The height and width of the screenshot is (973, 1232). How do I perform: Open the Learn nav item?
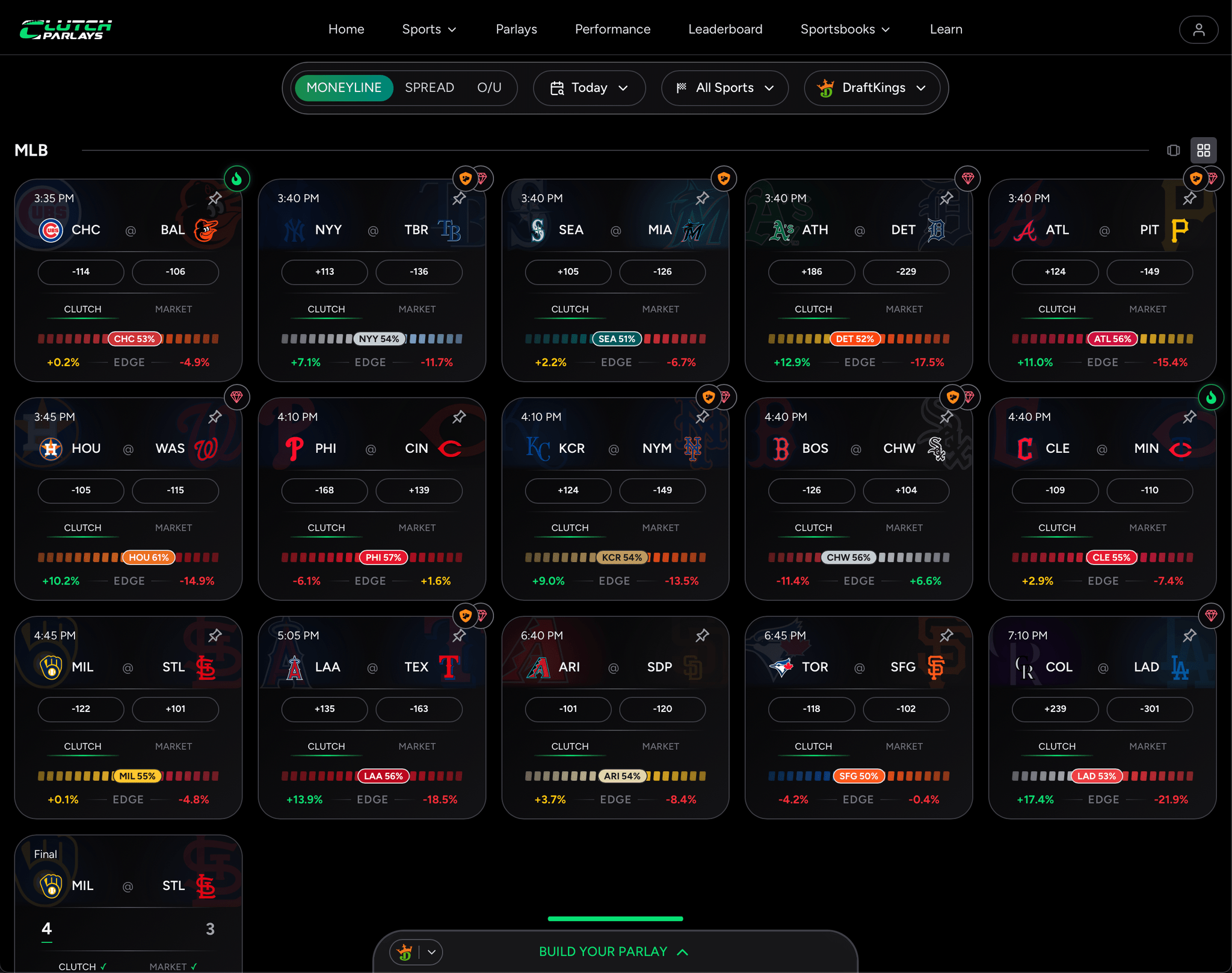[946, 29]
